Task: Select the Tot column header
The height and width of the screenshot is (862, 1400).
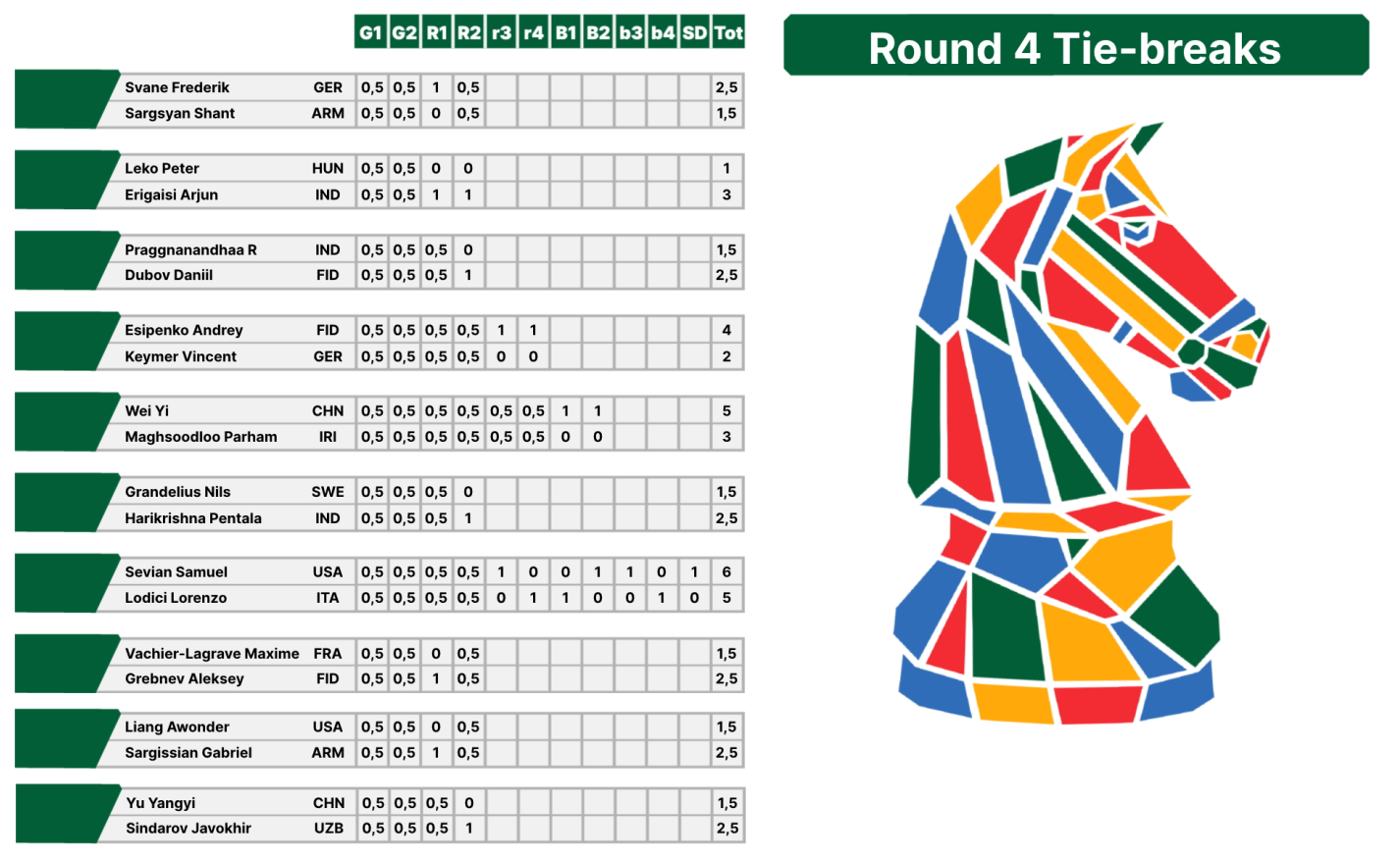Action: [x=727, y=32]
